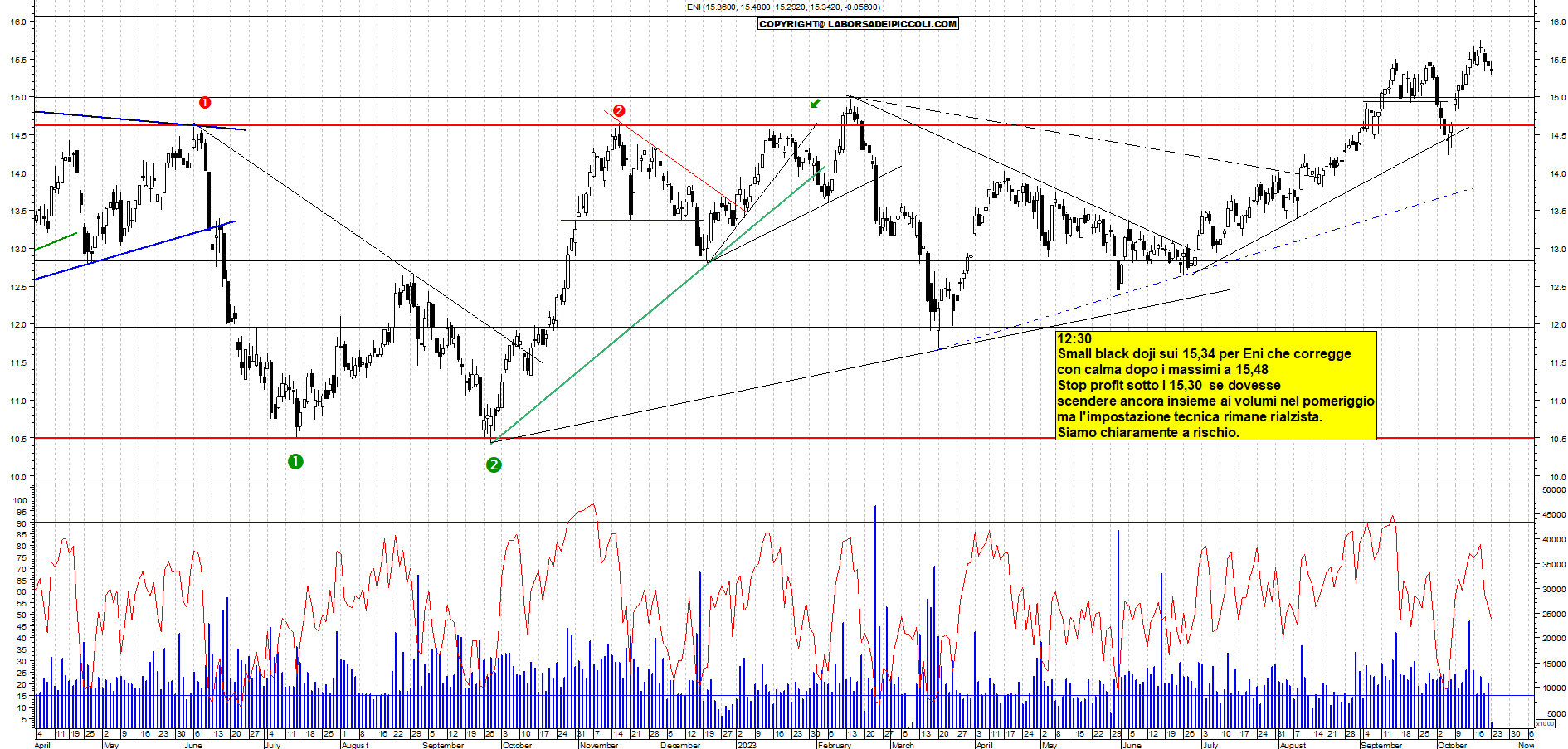
Task: Click the 100 oscillator scale label
Action: pyautogui.click(x=20, y=501)
